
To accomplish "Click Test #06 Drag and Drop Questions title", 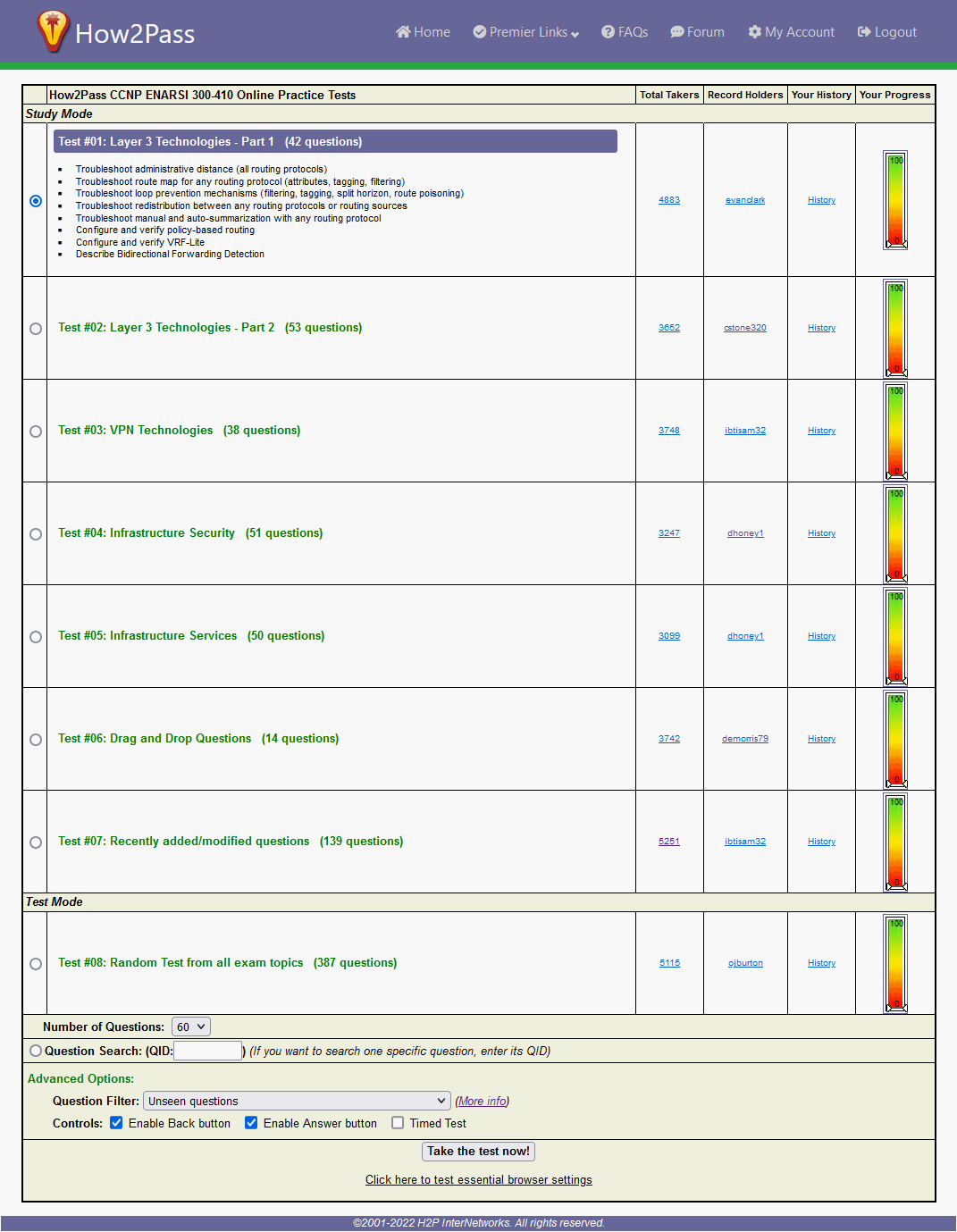I will (x=198, y=739).
